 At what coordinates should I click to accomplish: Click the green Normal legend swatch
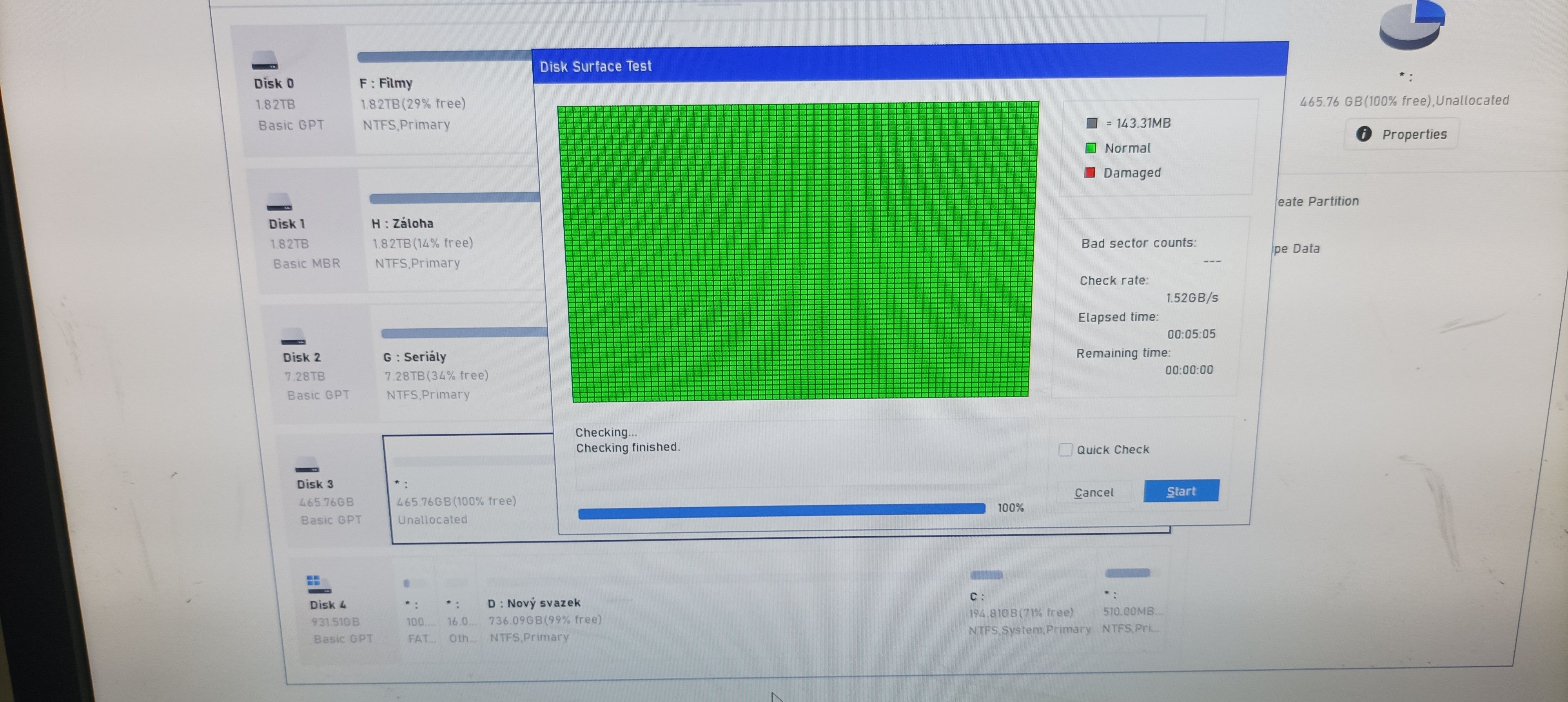coord(1090,148)
